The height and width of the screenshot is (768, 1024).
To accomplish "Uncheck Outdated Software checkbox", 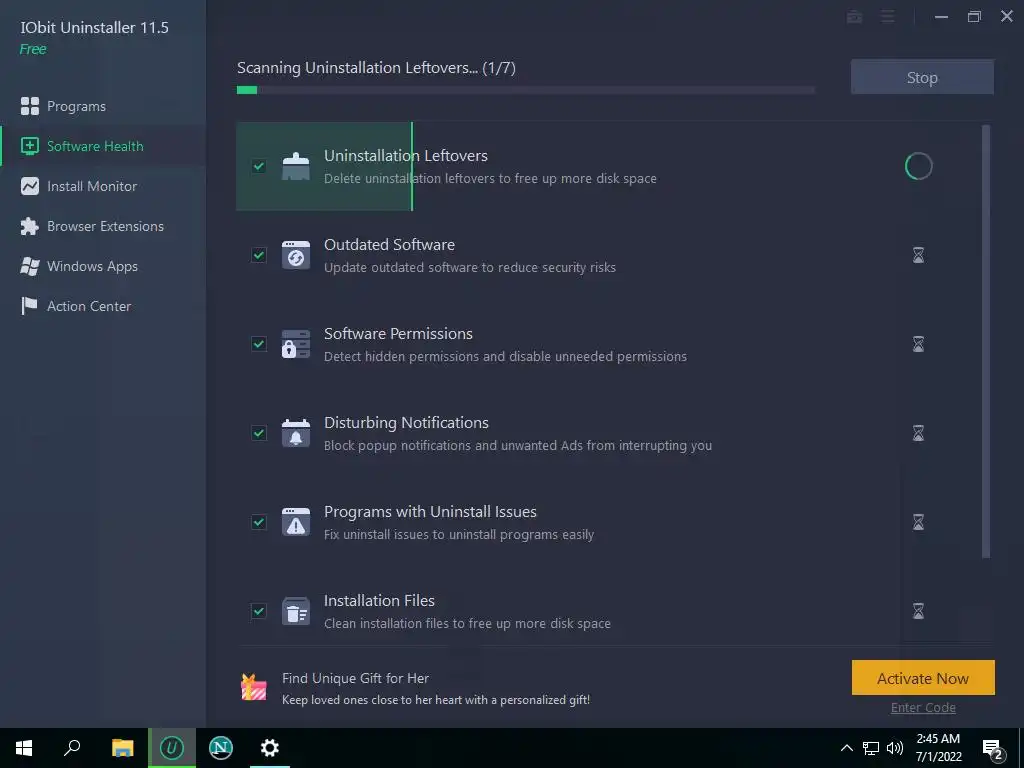I will coord(259,255).
